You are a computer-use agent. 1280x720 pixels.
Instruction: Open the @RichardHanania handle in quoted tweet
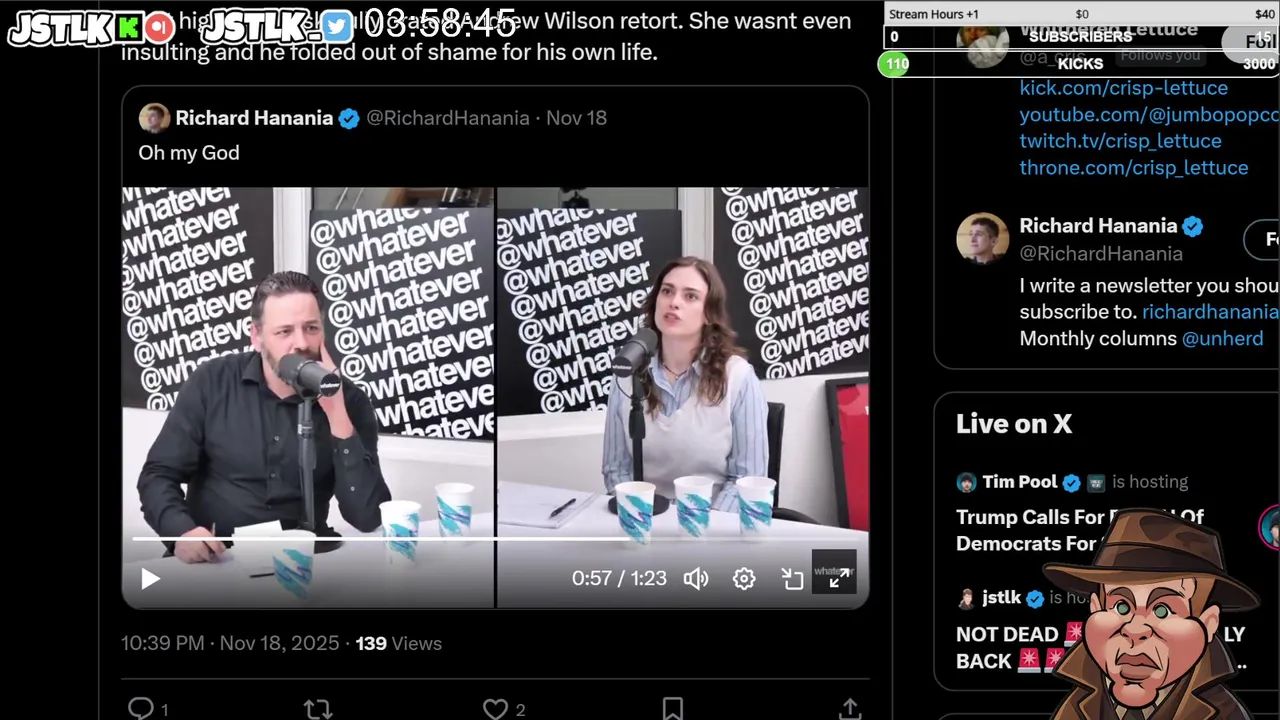click(448, 118)
